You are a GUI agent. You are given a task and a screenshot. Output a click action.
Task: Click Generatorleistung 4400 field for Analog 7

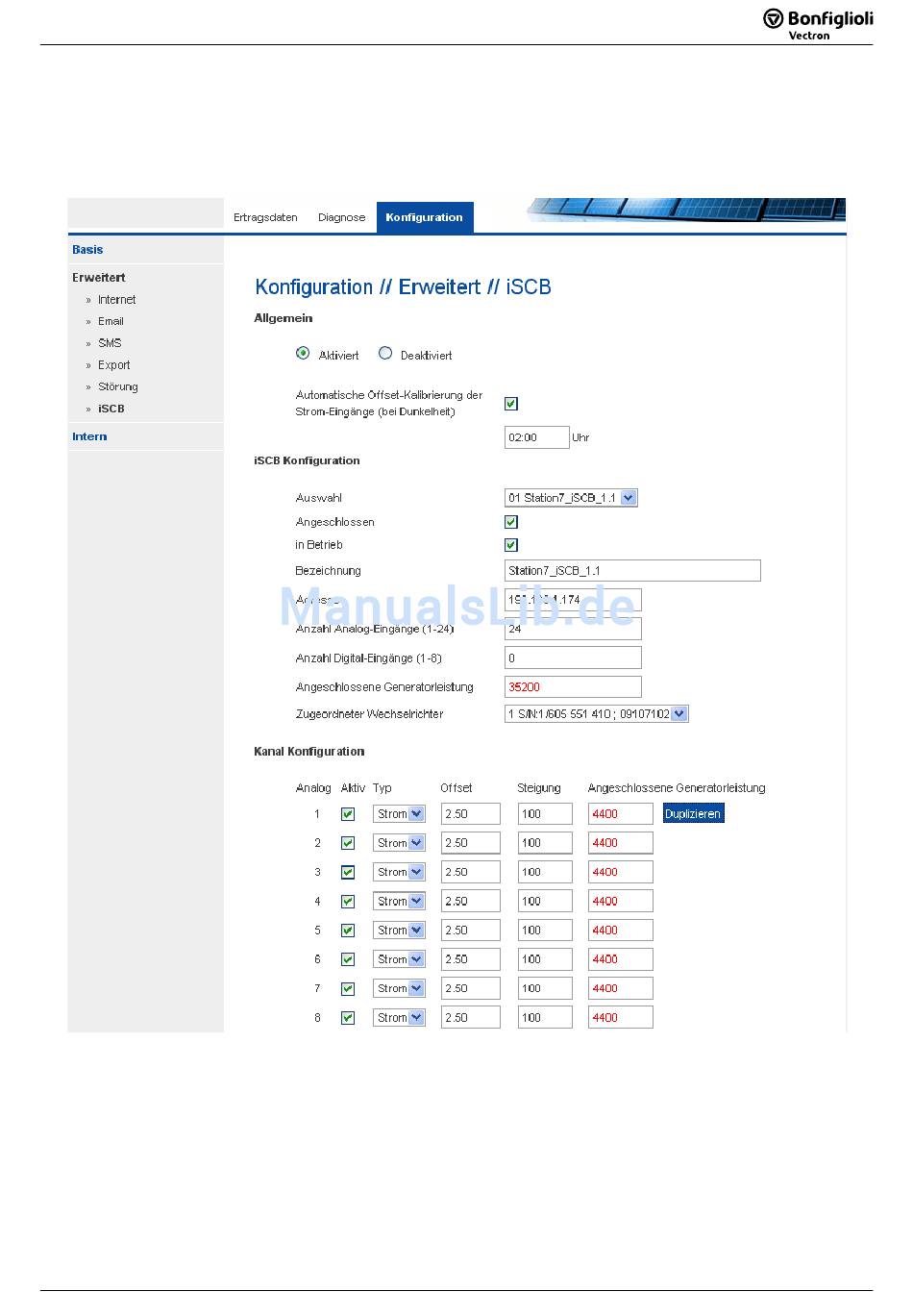click(x=621, y=989)
